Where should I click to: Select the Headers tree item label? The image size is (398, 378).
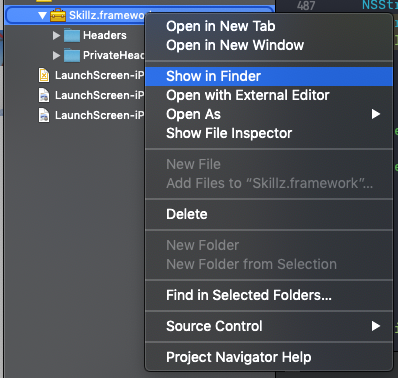(105, 35)
